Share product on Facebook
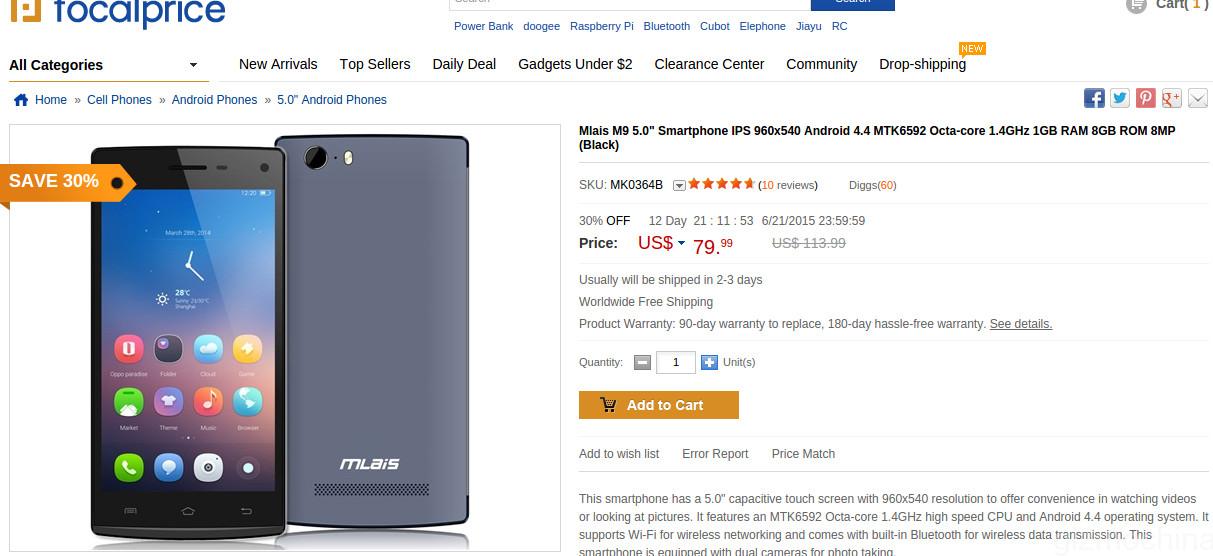The width and height of the screenshot is (1213, 556). 1094,98
